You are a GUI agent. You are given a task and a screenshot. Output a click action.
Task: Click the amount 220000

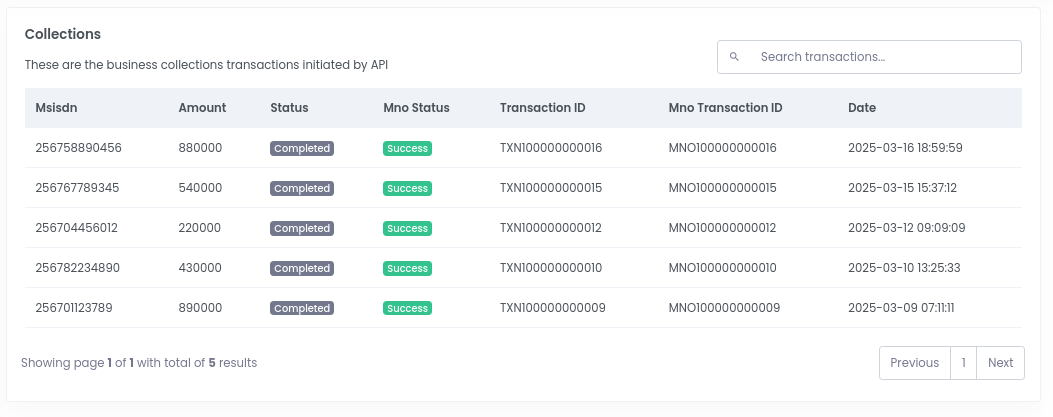(199, 228)
